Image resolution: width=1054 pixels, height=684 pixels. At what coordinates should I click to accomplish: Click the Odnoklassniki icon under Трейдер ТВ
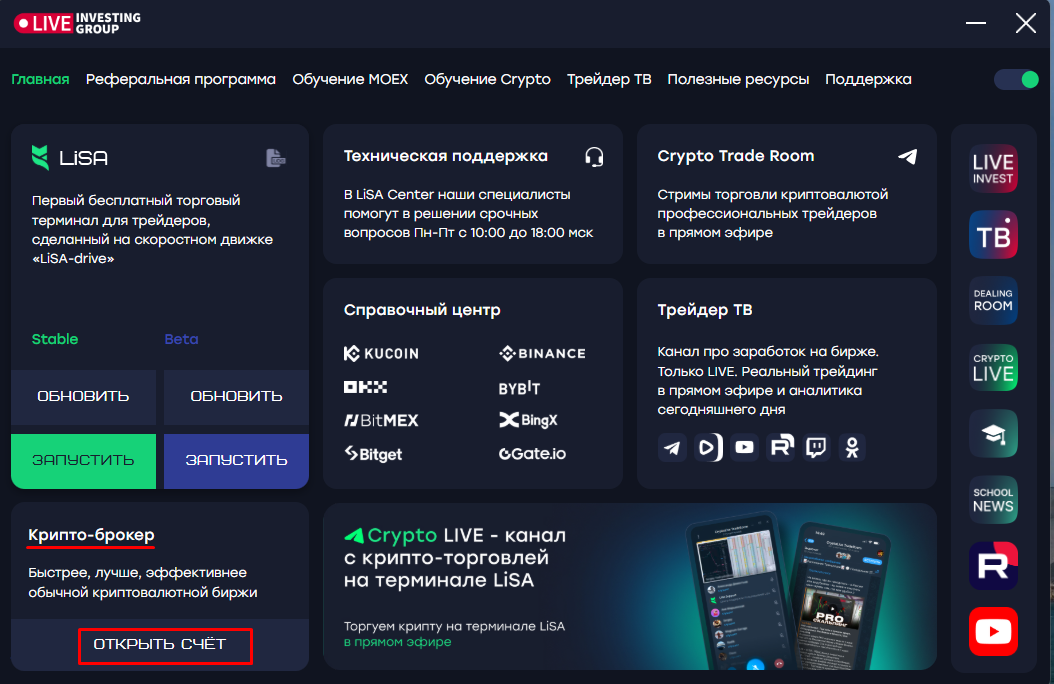click(852, 447)
